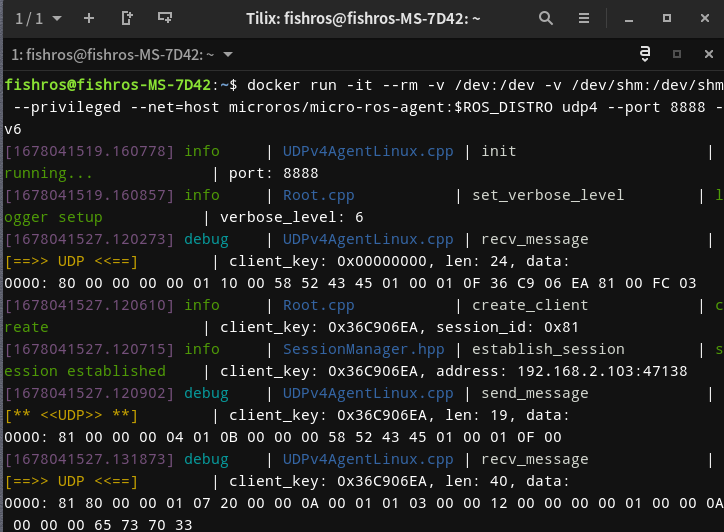Click terminal title '1: fishros@fishros-MS-7D42: ~'
Viewport: 724px width, 532px height.
pos(112,54)
